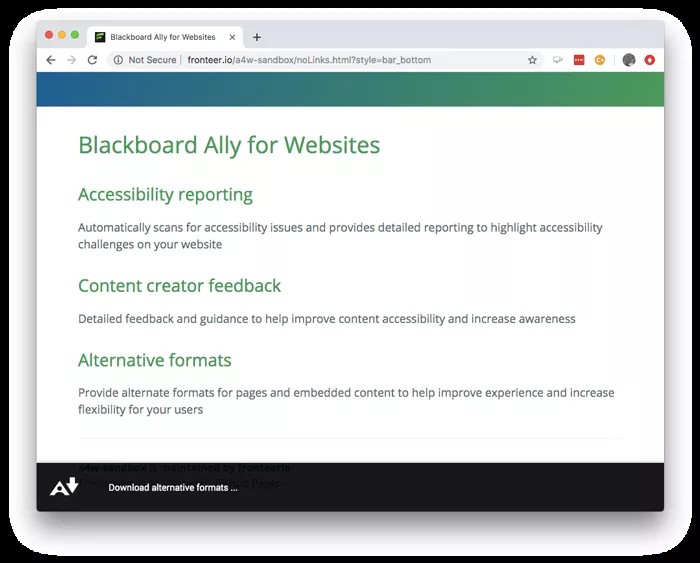Image resolution: width=700 pixels, height=563 pixels.
Task: Click the Accessibility reporting heading
Action: tap(165, 194)
